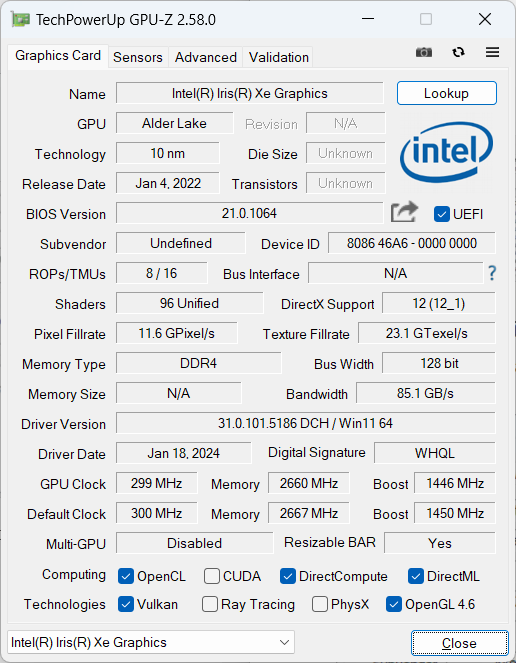This screenshot has width=516, height=663.
Task: Click the Lookup button
Action: point(447,93)
